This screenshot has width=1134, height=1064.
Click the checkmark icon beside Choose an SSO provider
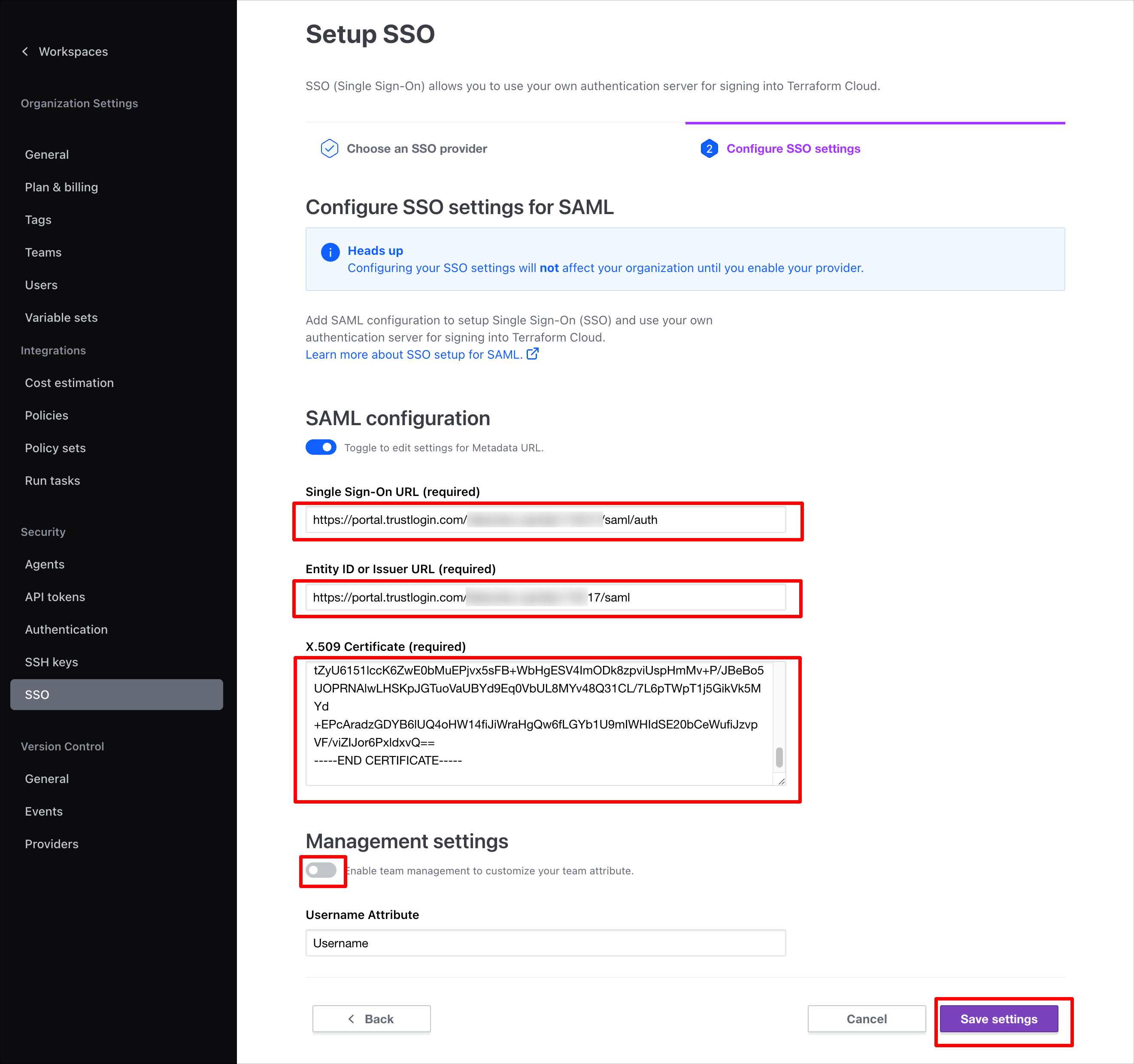point(330,148)
